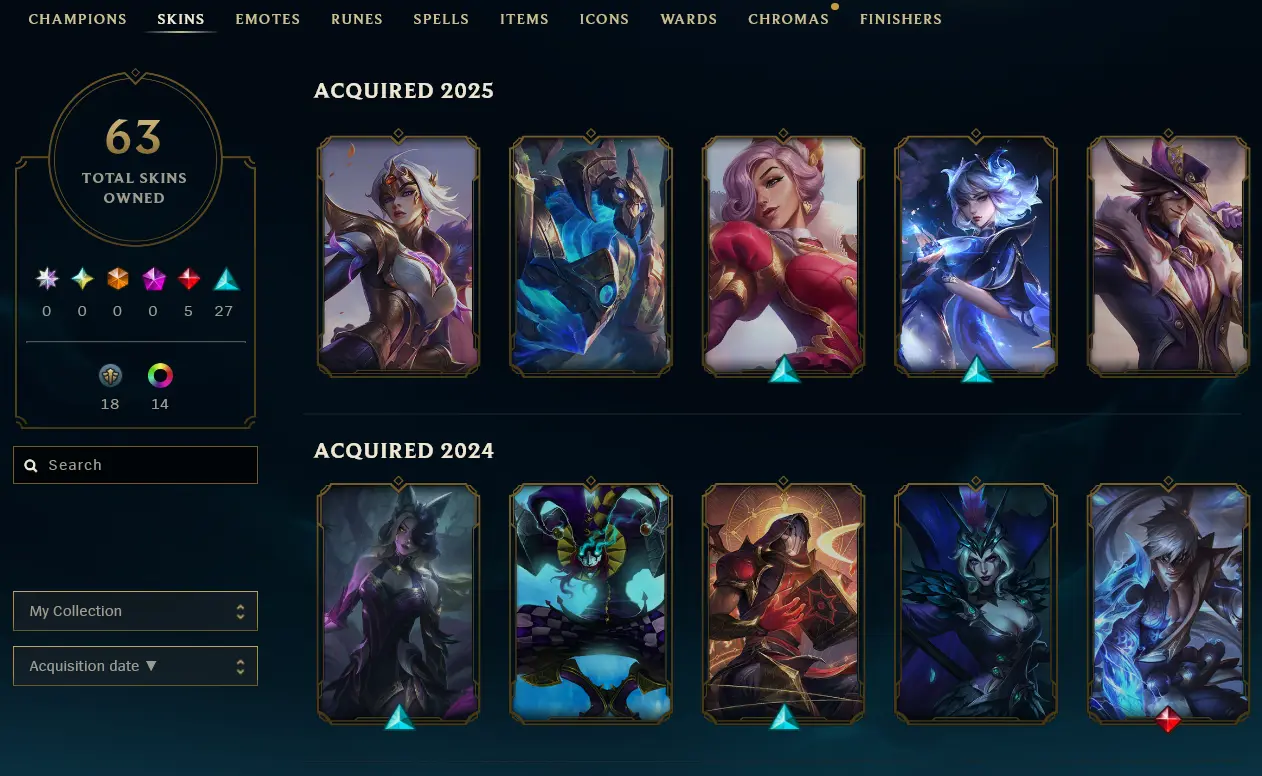The image size is (1262, 776).
Task: Open the Acquisition date sort dropdown
Action: point(135,666)
